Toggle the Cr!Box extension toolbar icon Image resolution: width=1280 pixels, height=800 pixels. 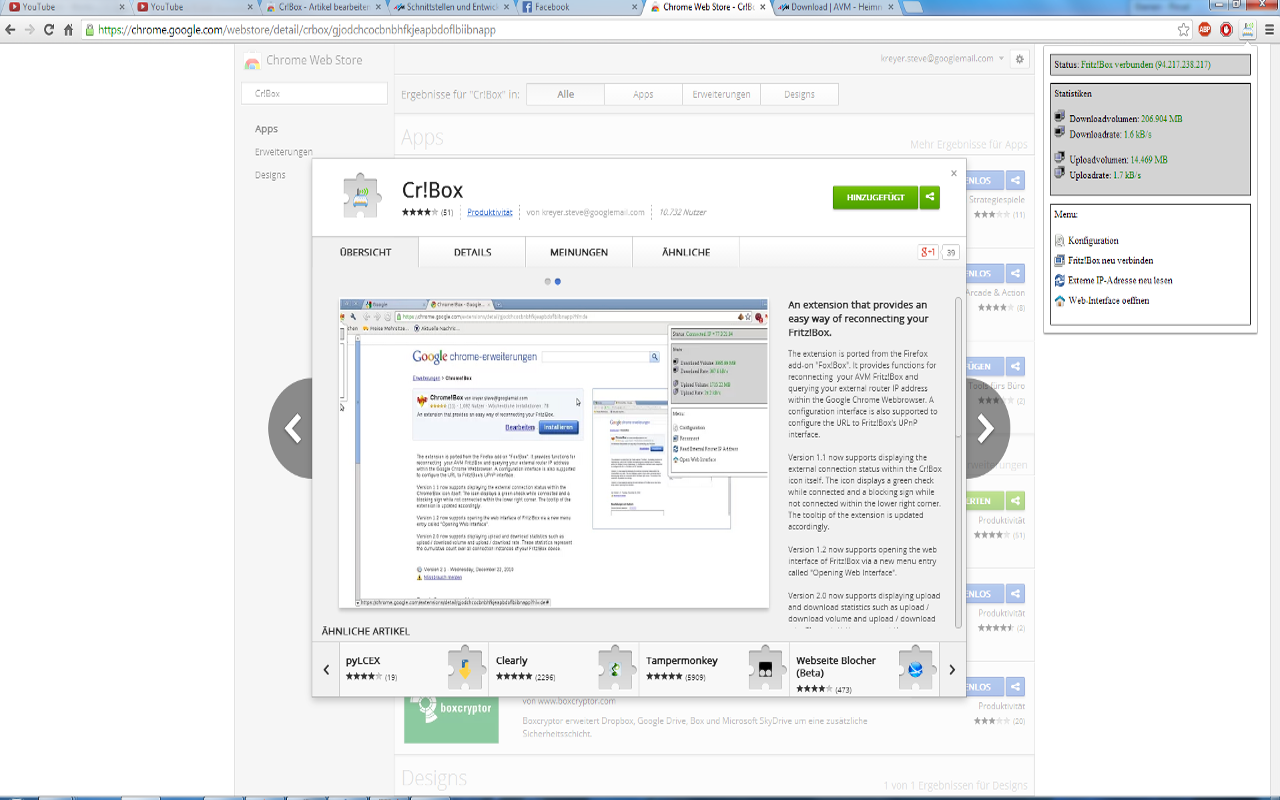click(x=1248, y=30)
